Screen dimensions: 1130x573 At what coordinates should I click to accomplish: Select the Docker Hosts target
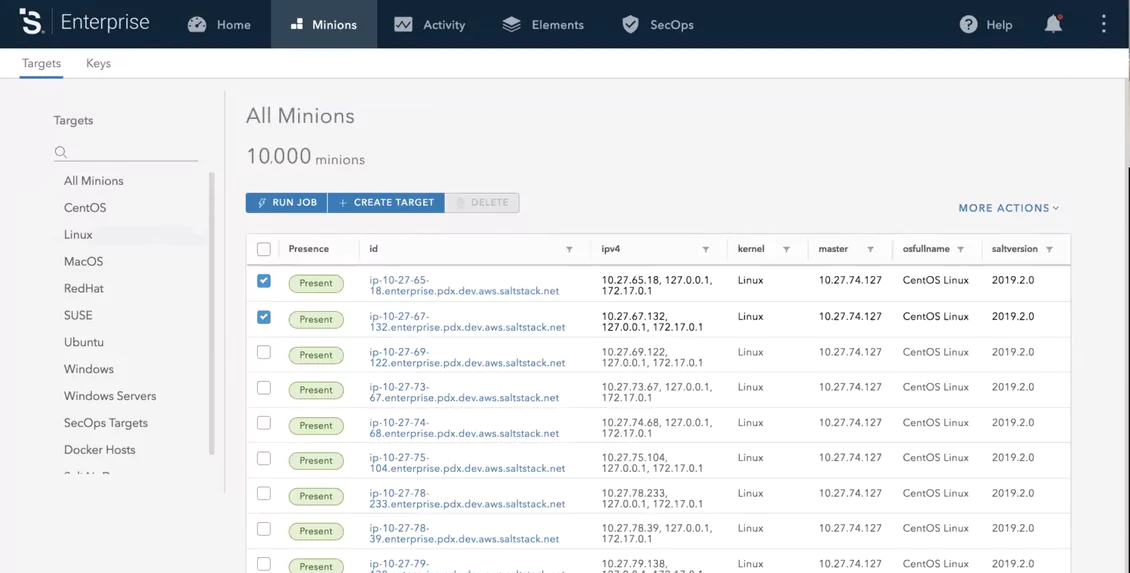point(99,450)
